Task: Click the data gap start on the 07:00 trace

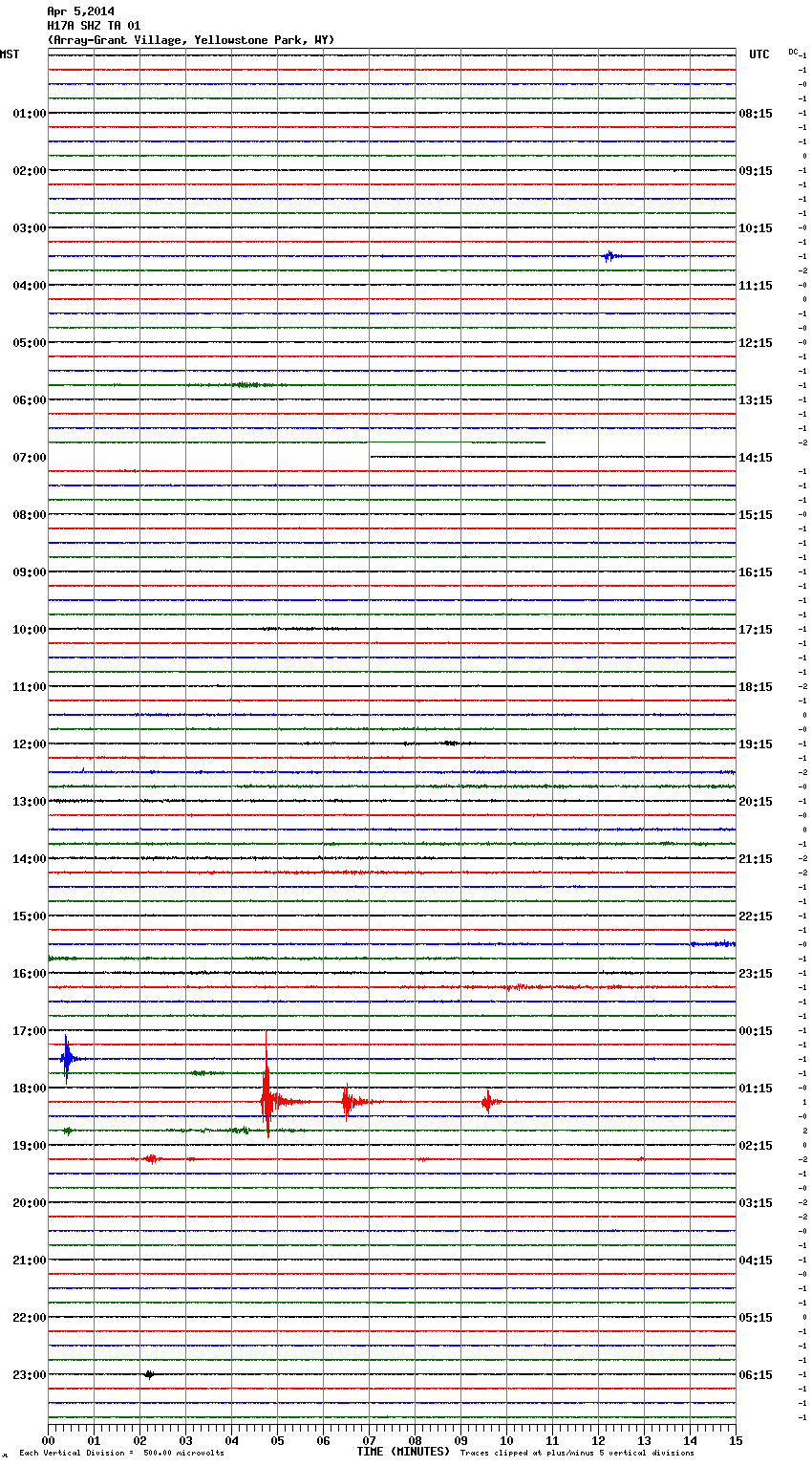Action: click(x=371, y=457)
